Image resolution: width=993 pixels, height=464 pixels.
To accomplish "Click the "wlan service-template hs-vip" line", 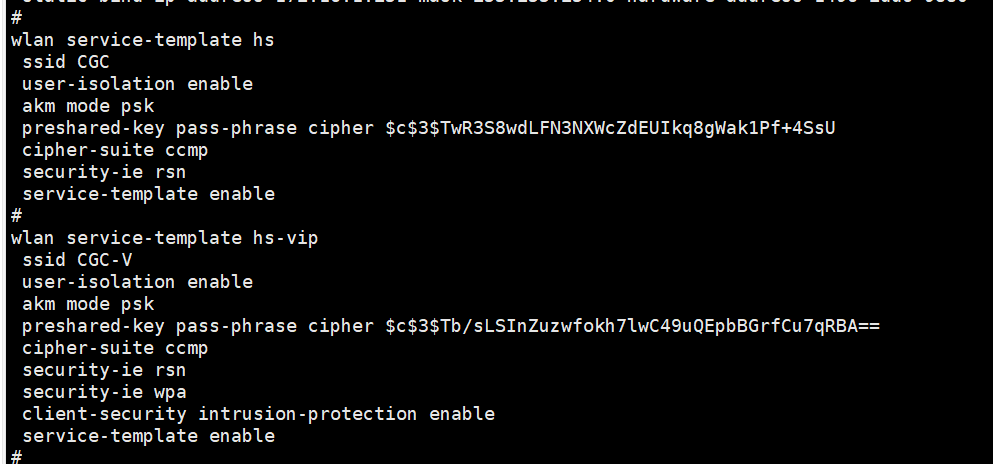I will coord(164,238).
